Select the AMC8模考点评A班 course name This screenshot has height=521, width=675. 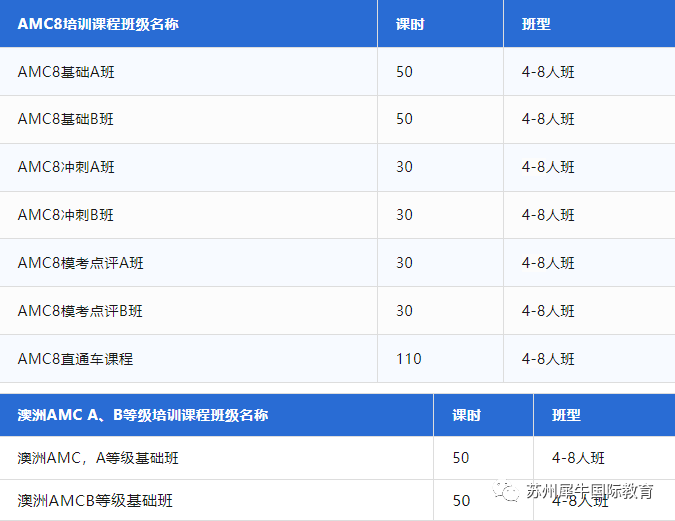(x=81, y=263)
